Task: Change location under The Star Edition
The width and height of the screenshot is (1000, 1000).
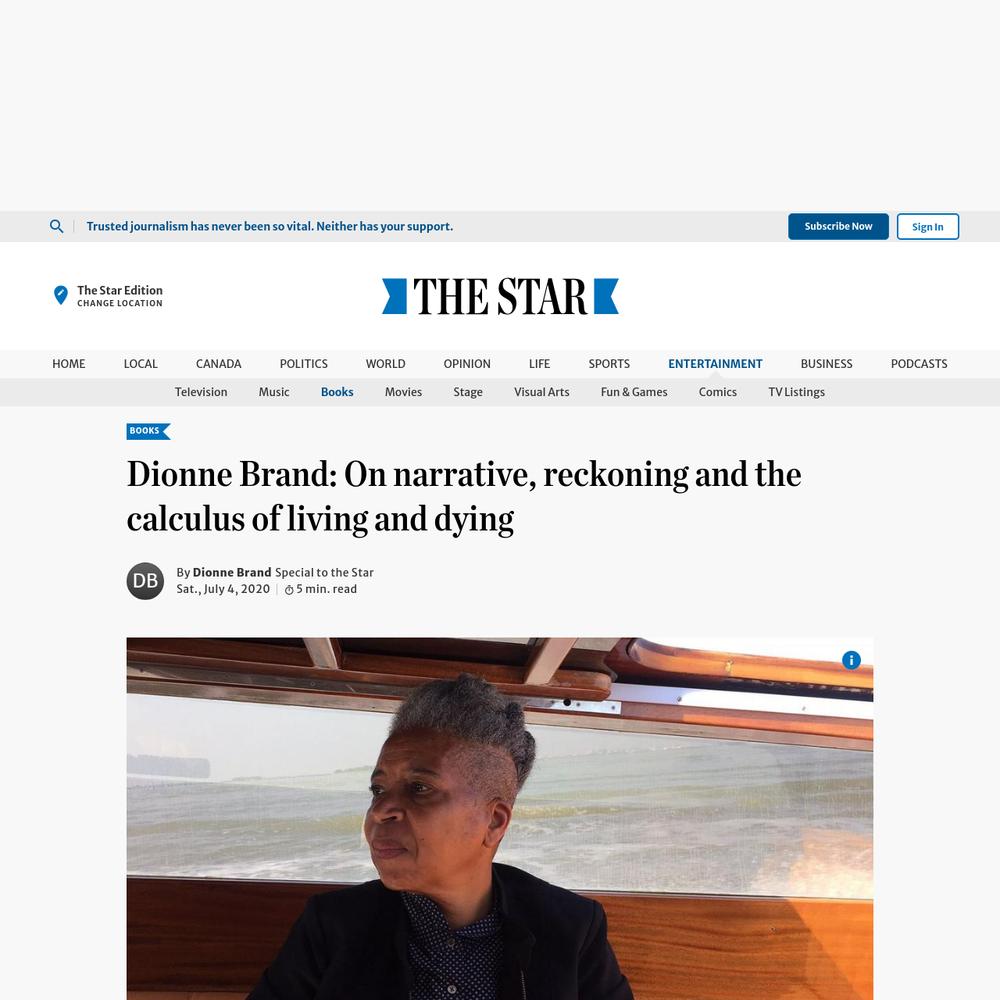Action: [x=120, y=304]
